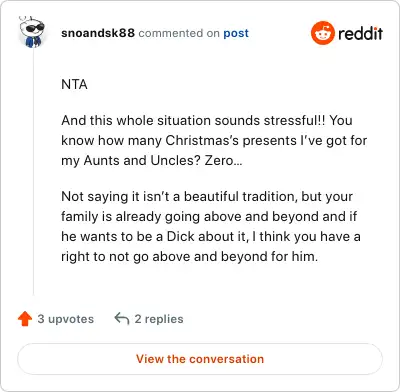Screen dimensions: 400x392
Task: Open the "2 replies" label
Action: (159, 319)
